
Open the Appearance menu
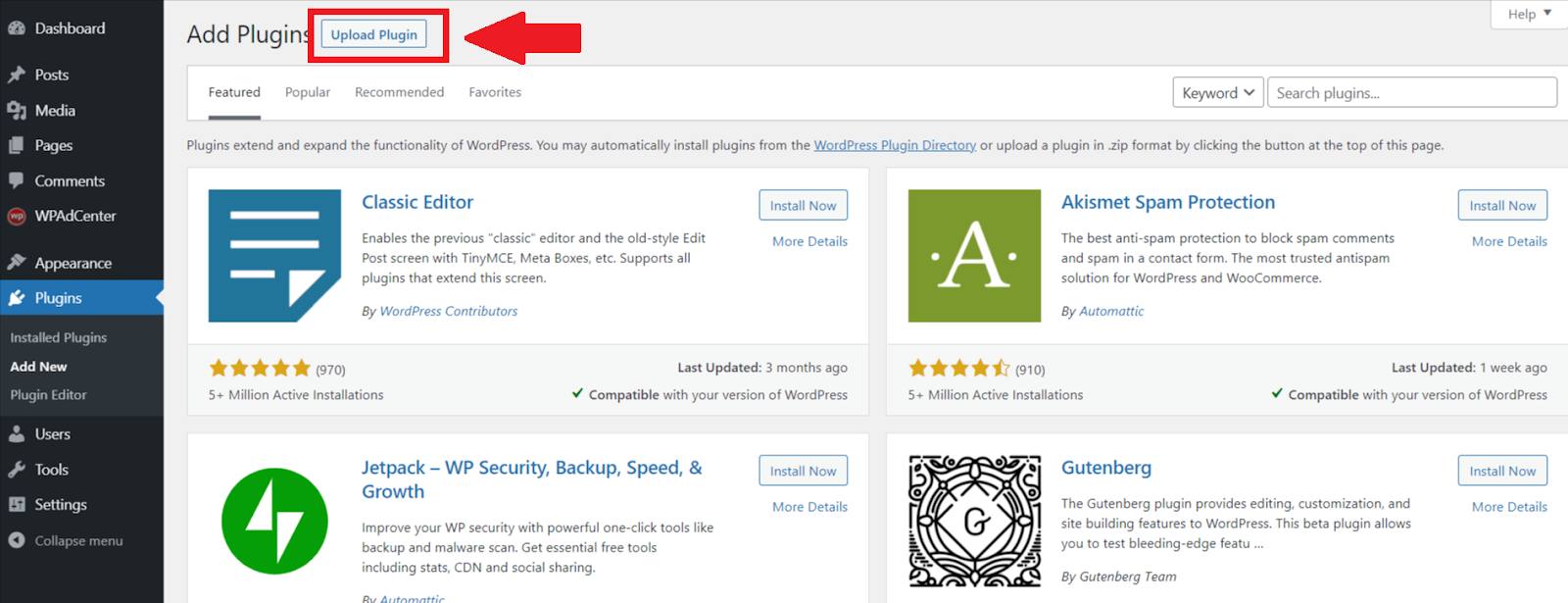tap(73, 263)
